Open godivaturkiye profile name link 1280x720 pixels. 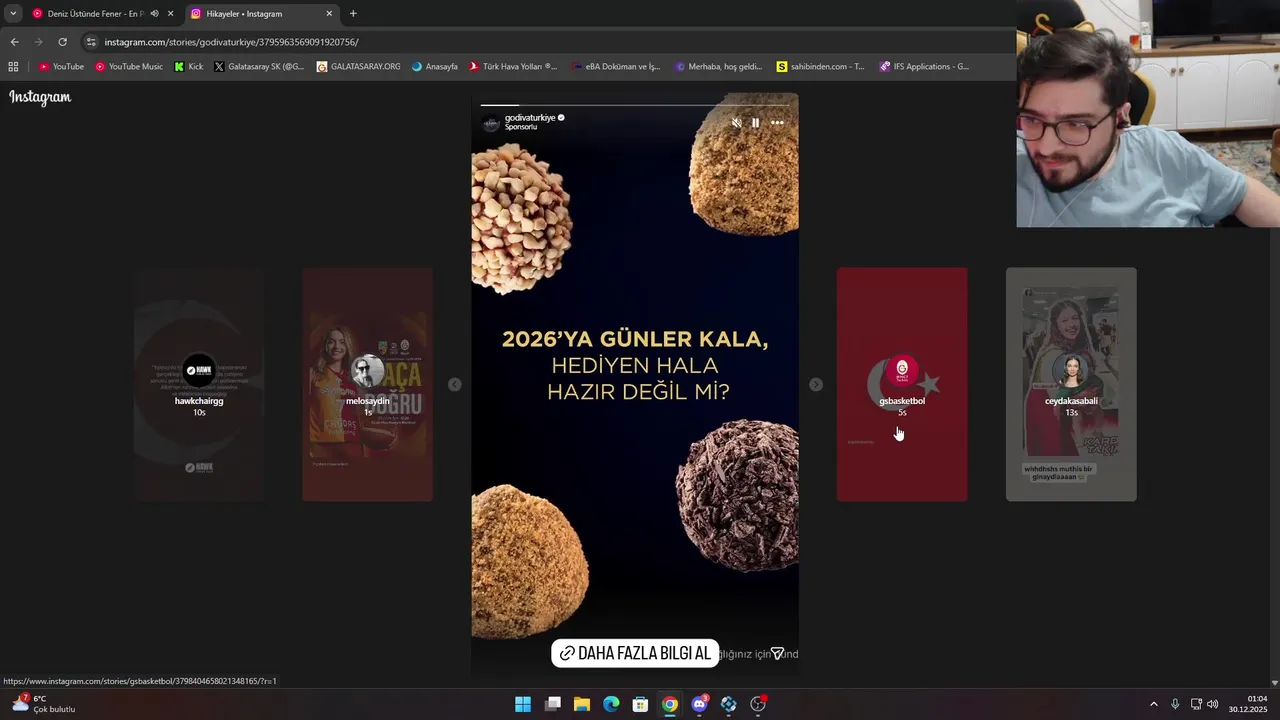pos(530,117)
